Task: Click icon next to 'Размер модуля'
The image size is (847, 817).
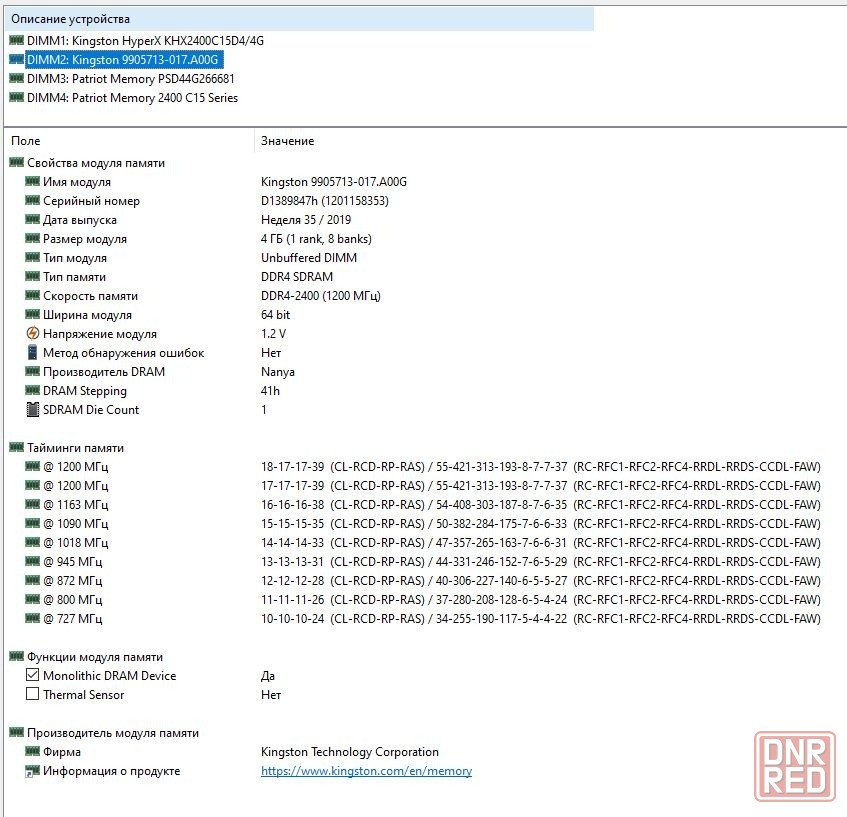Action: coord(32,238)
